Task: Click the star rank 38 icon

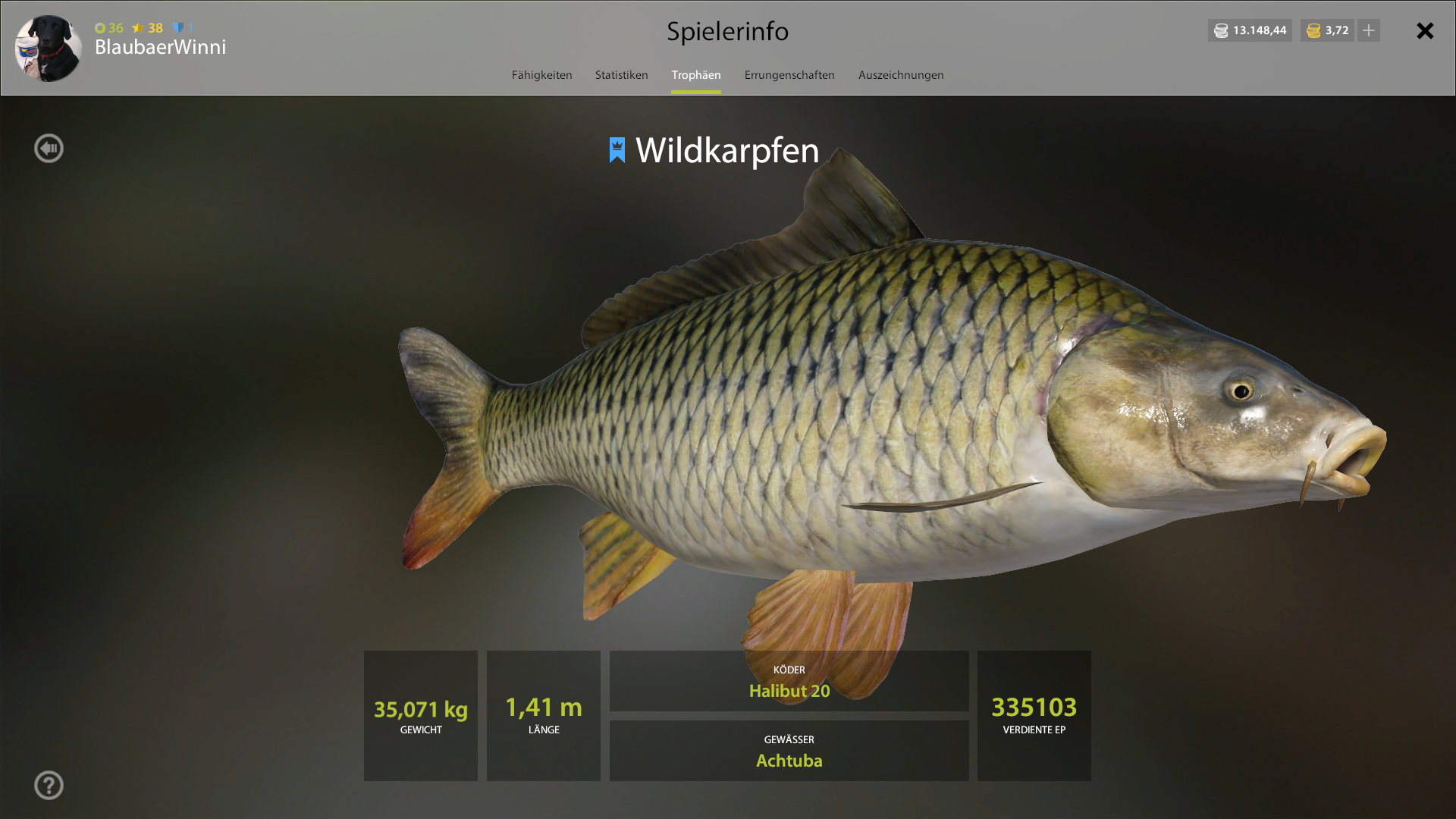Action: pyautogui.click(x=138, y=28)
